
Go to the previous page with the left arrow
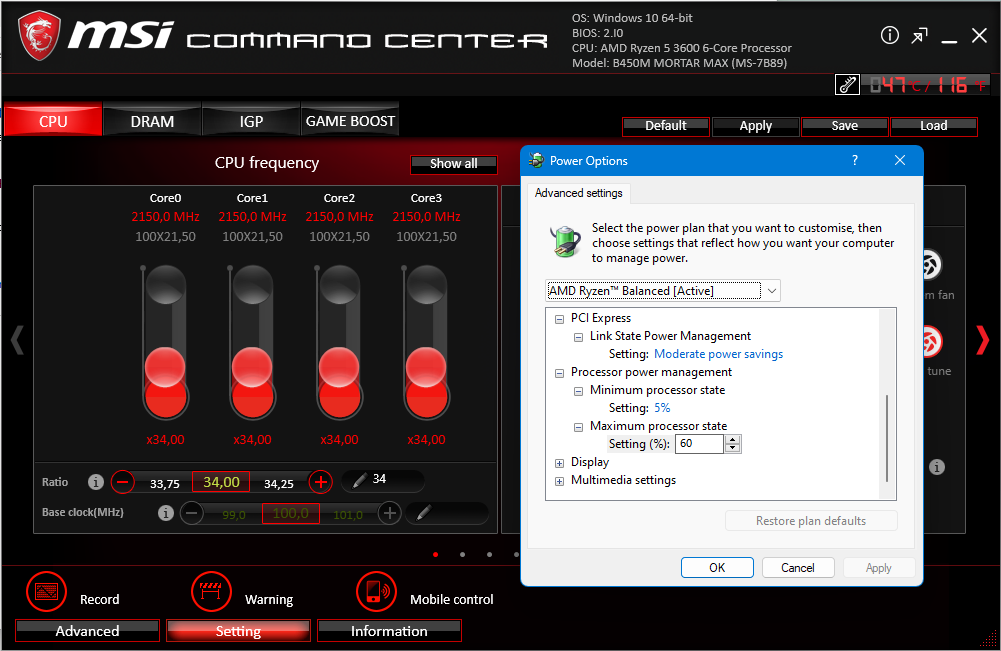(17, 340)
